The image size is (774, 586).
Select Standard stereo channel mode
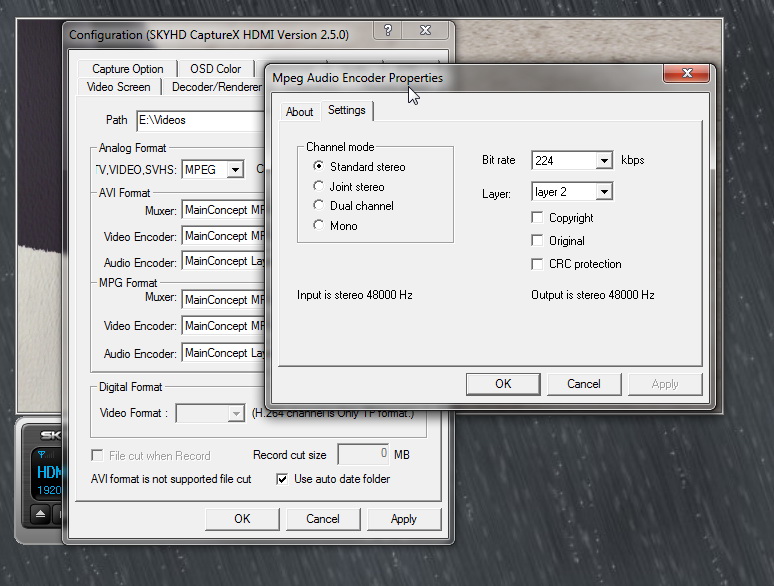pyautogui.click(x=319, y=167)
